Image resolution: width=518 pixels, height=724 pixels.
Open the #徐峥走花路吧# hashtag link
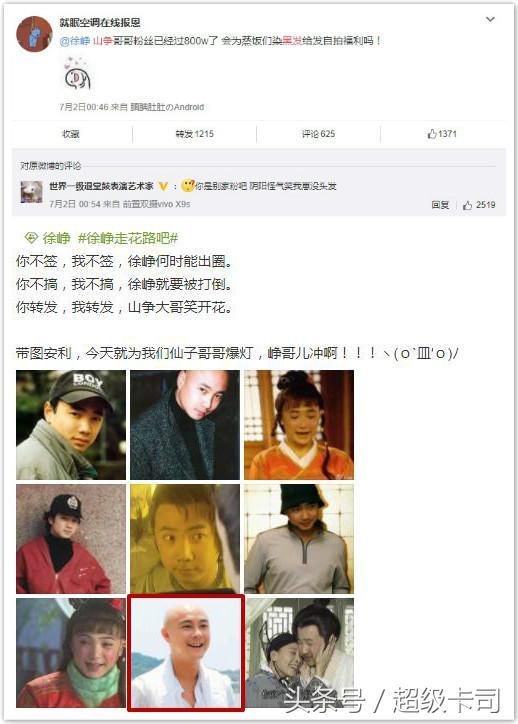(x=128, y=238)
